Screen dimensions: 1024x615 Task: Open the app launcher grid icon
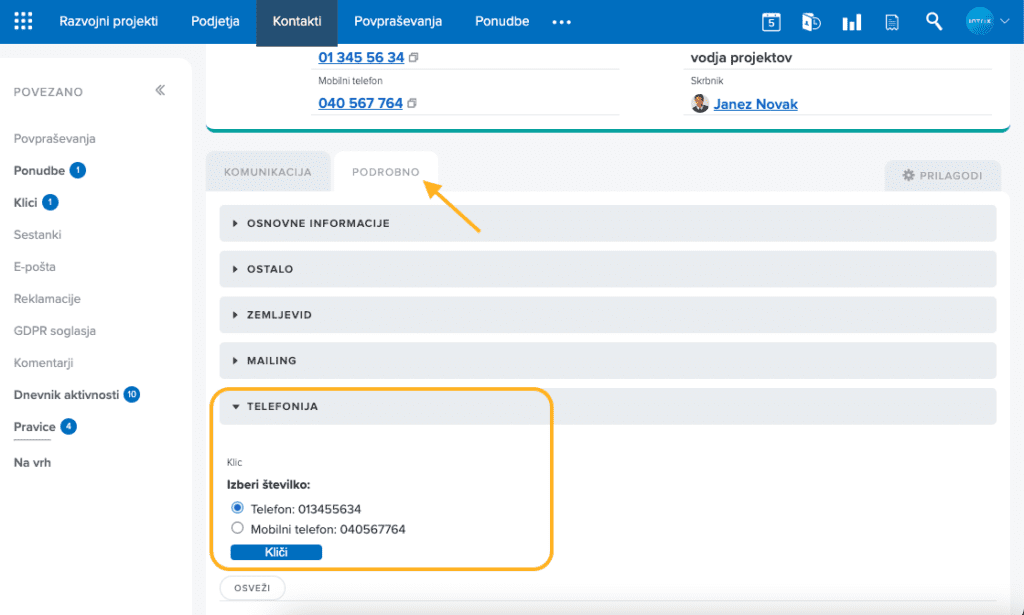tap(23, 22)
